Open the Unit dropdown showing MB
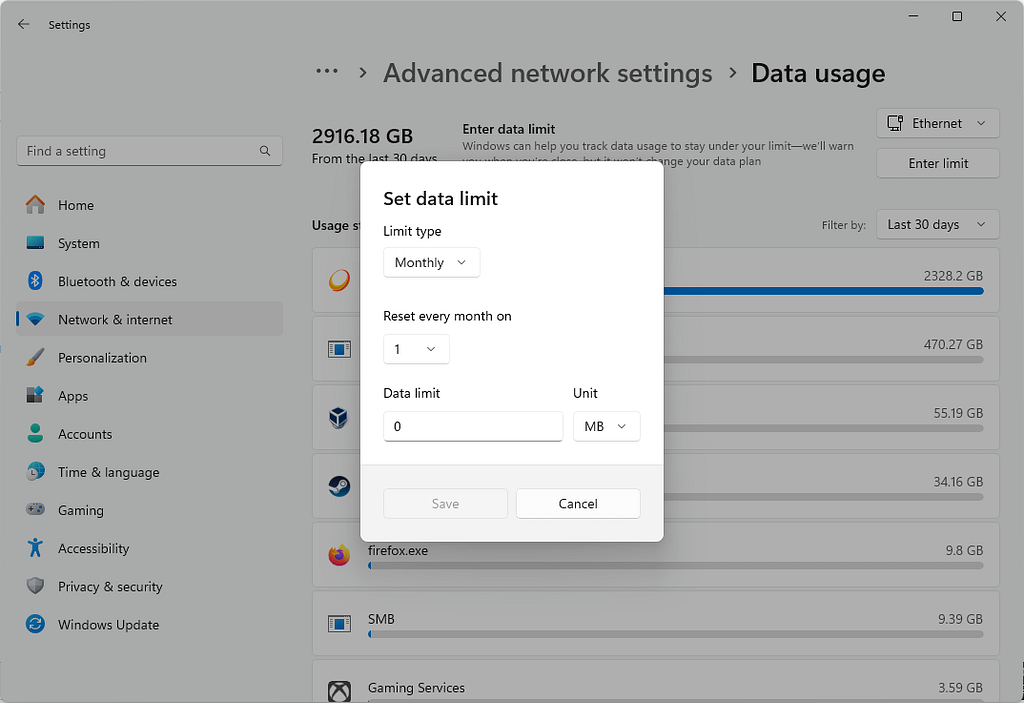This screenshot has width=1024, height=703. 606,426
